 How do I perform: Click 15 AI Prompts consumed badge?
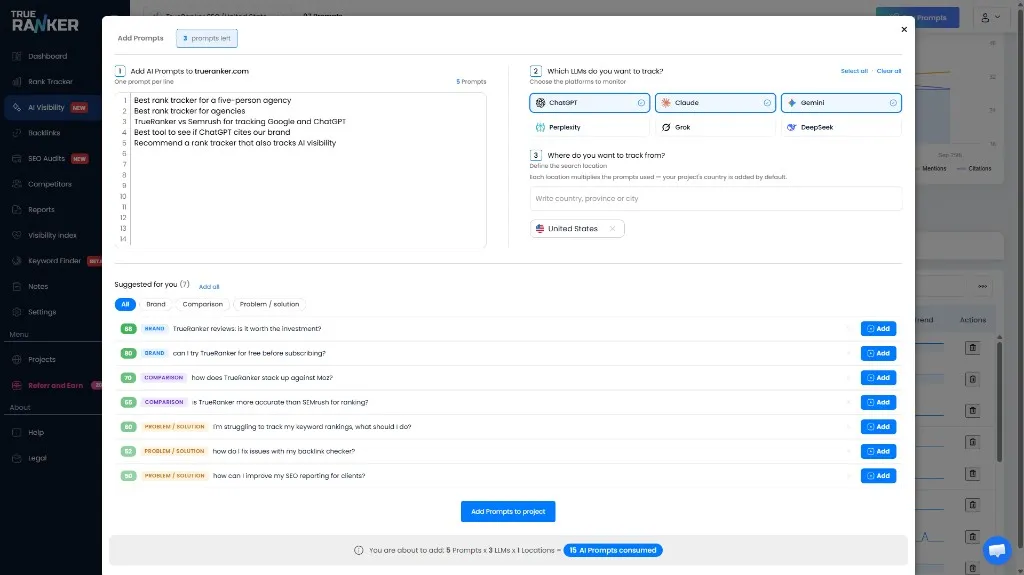point(613,550)
